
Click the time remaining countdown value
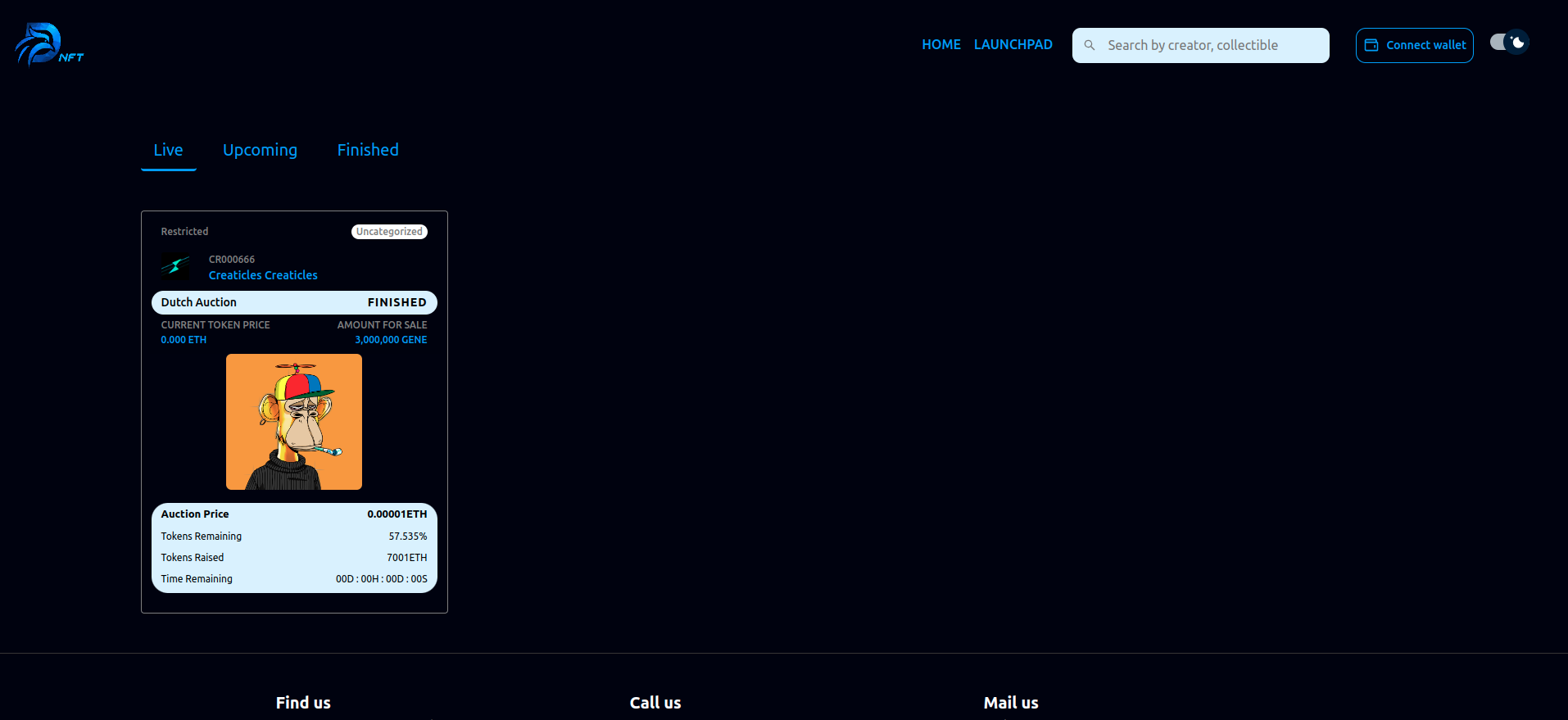click(382, 579)
